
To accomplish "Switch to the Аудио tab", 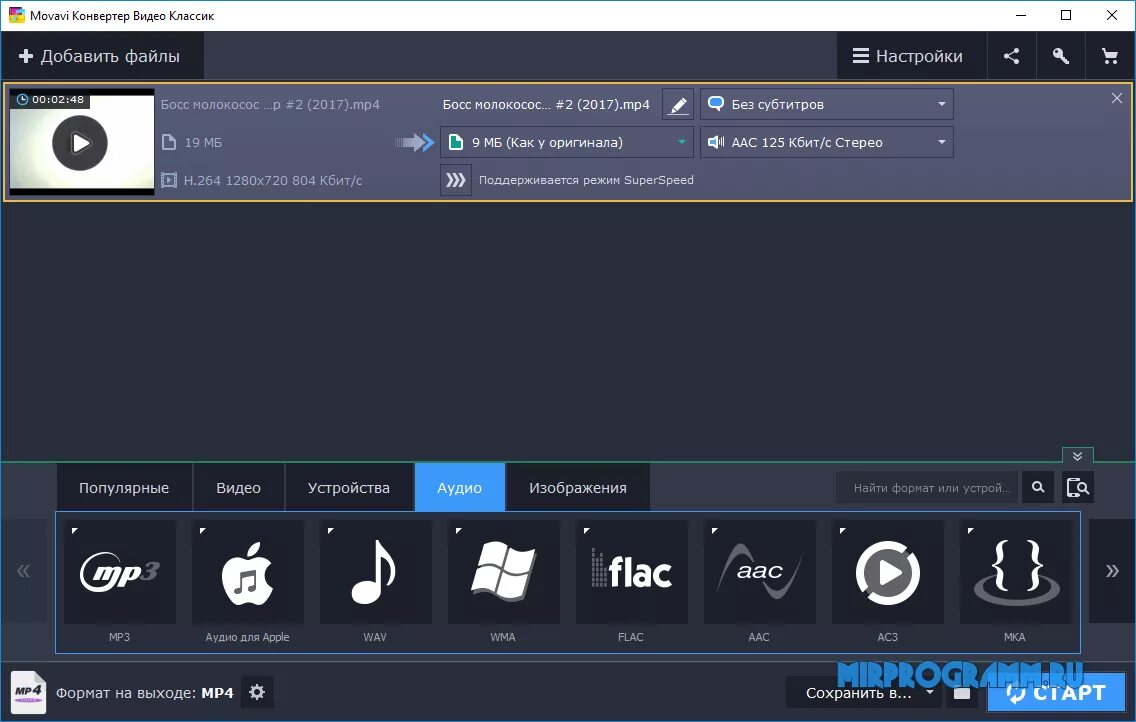I will tap(459, 487).
